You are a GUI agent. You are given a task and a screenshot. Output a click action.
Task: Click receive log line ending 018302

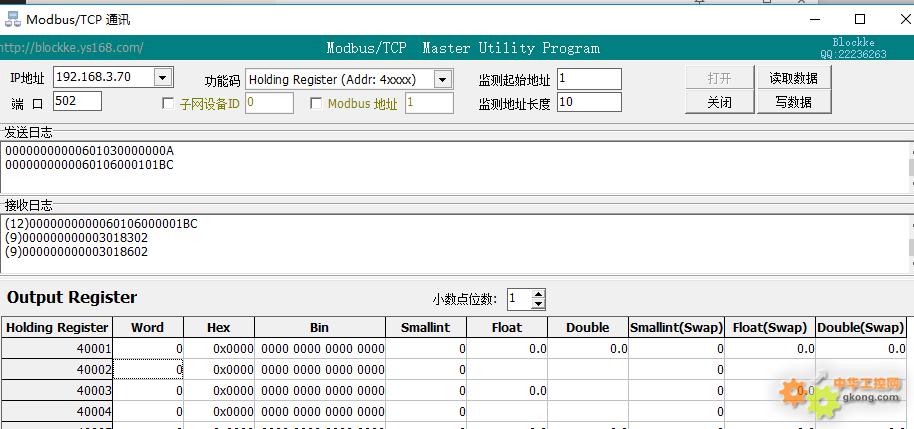pyautogui.click(x=76, y=238)
